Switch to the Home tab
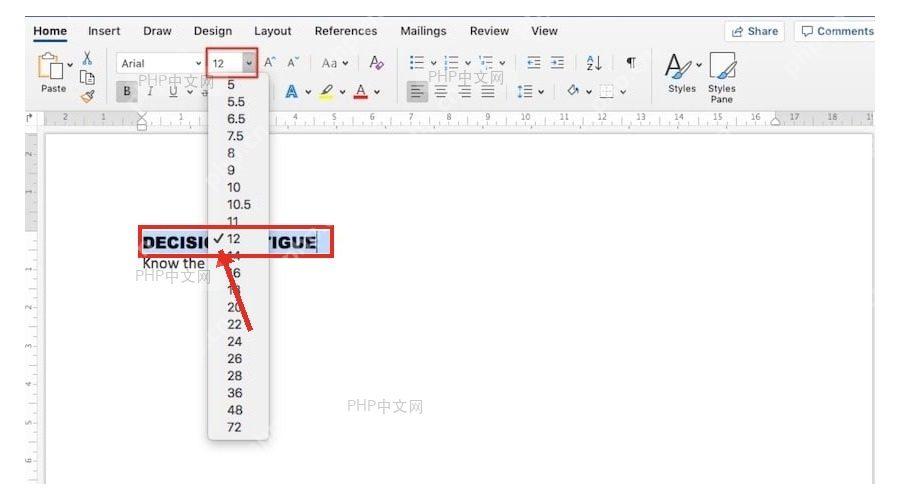 click(50, 31)
